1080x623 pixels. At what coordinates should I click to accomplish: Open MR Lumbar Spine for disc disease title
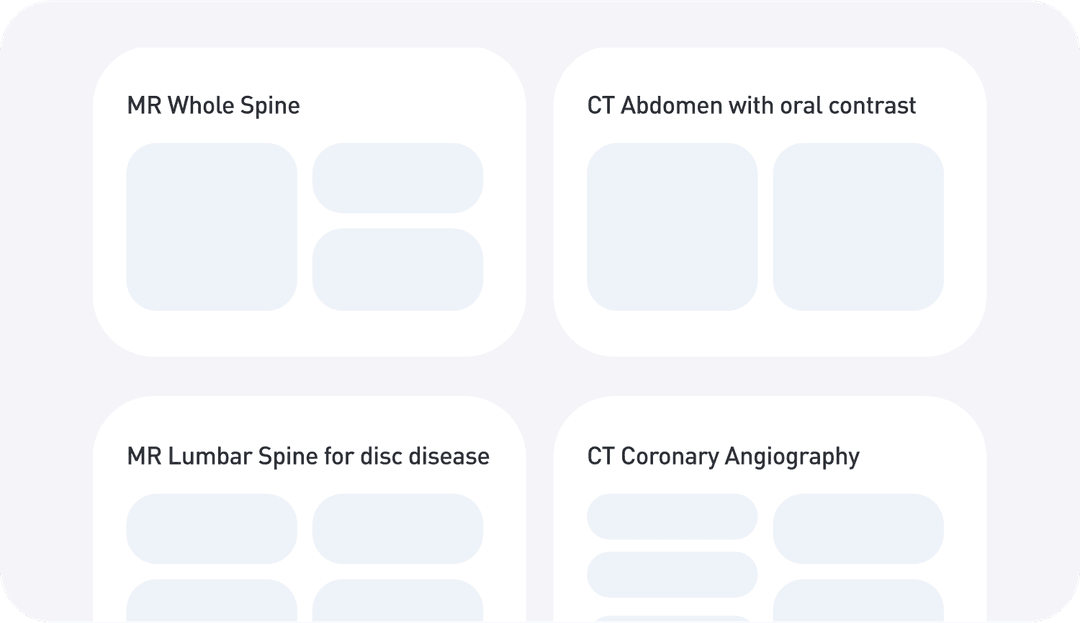click(308, 456)
